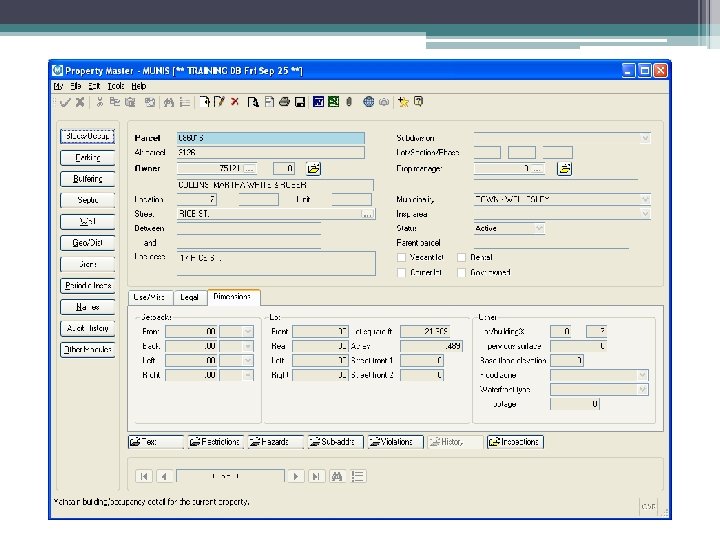The width and height of the screenshot is (720, 540).
Task: Click the green checkmark Accept toolbar icon
Action: pos(64,102)
